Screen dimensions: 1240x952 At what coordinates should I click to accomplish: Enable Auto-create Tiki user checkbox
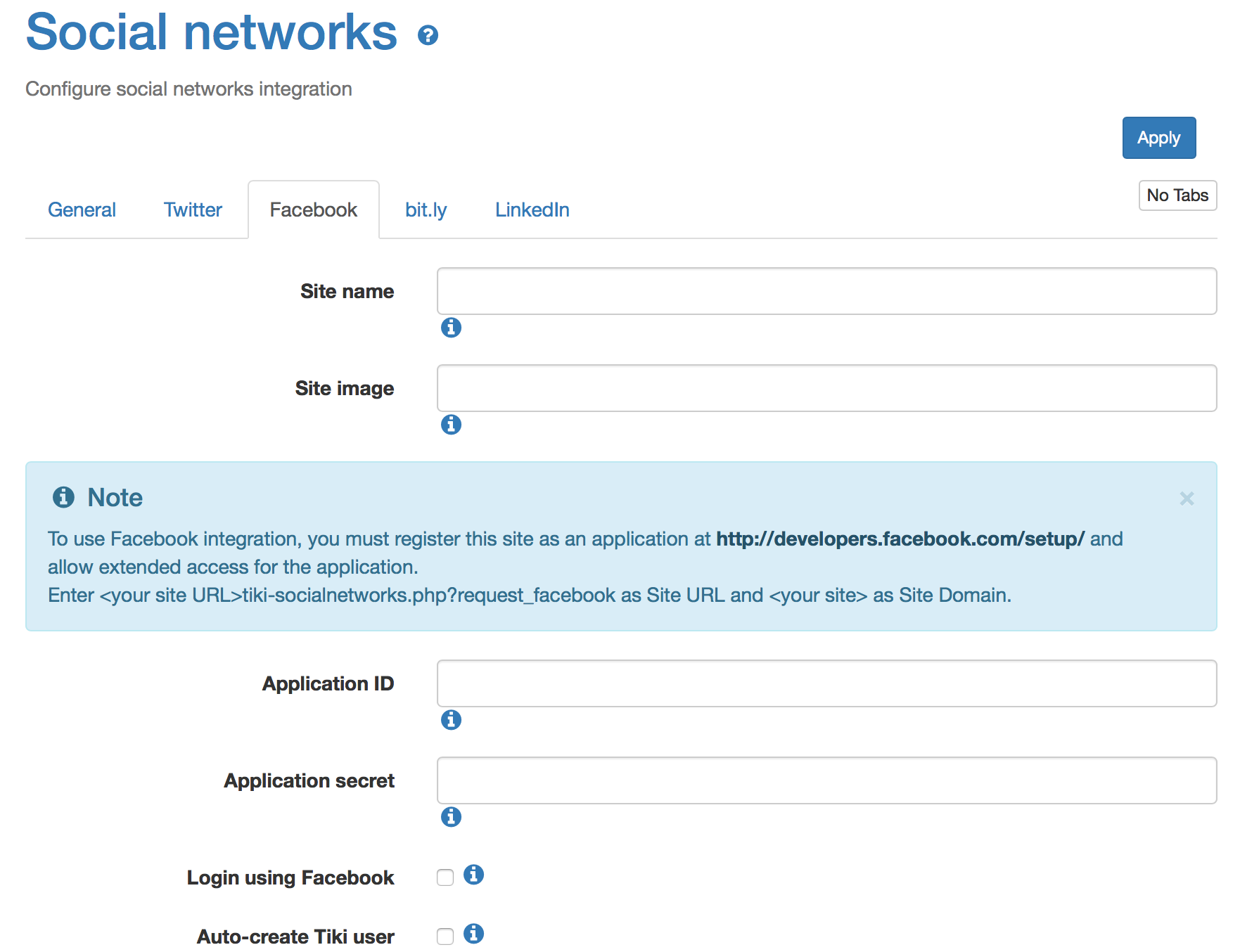445,937
